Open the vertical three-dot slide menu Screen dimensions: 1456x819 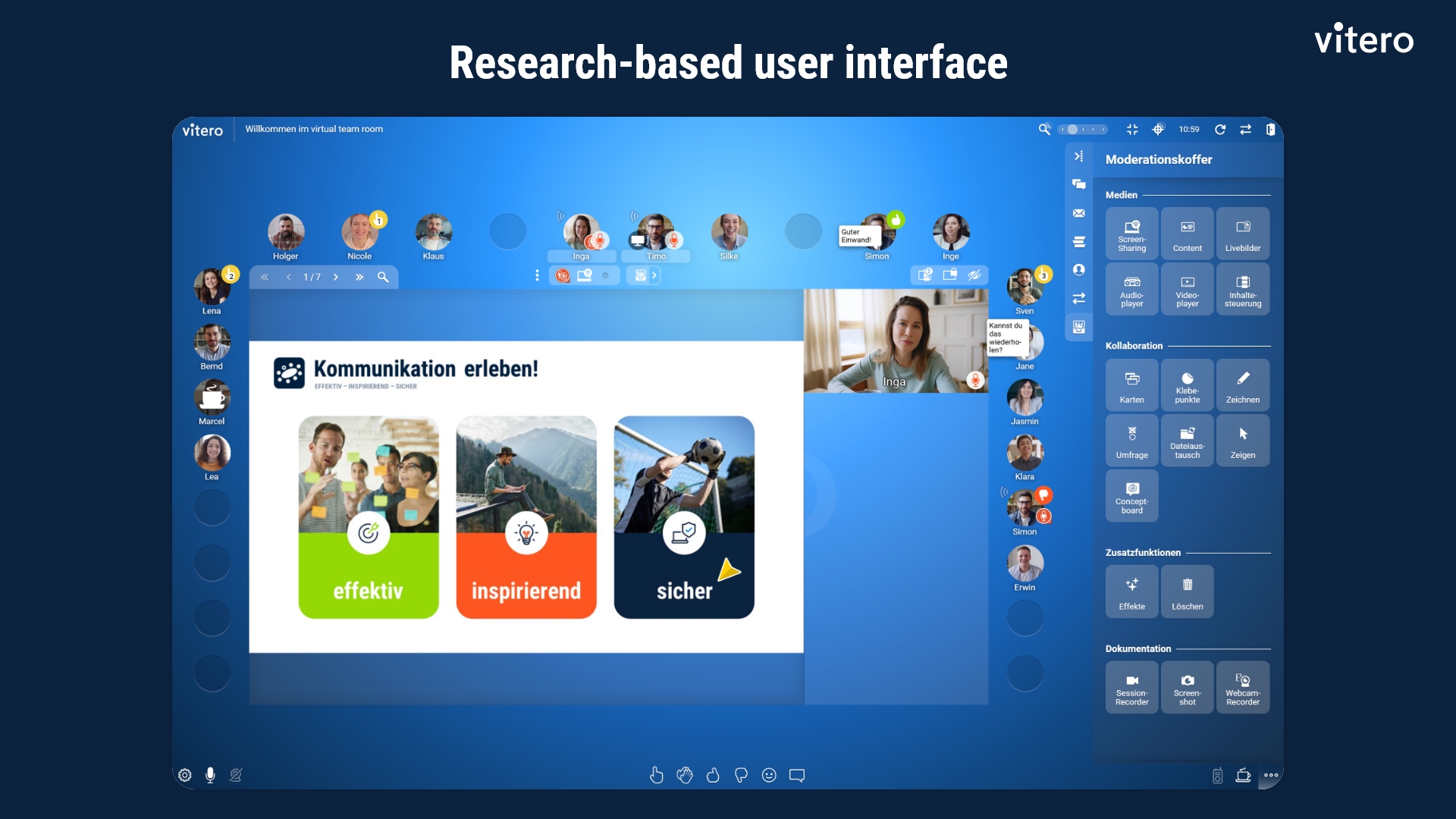click(538, 275)
